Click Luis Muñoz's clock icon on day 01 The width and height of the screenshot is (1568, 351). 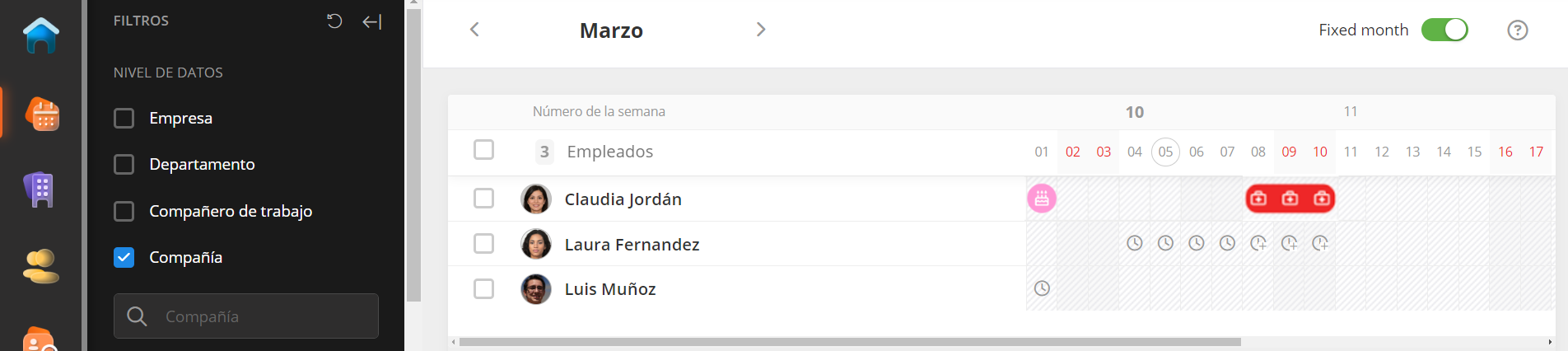click(1042, 288)
